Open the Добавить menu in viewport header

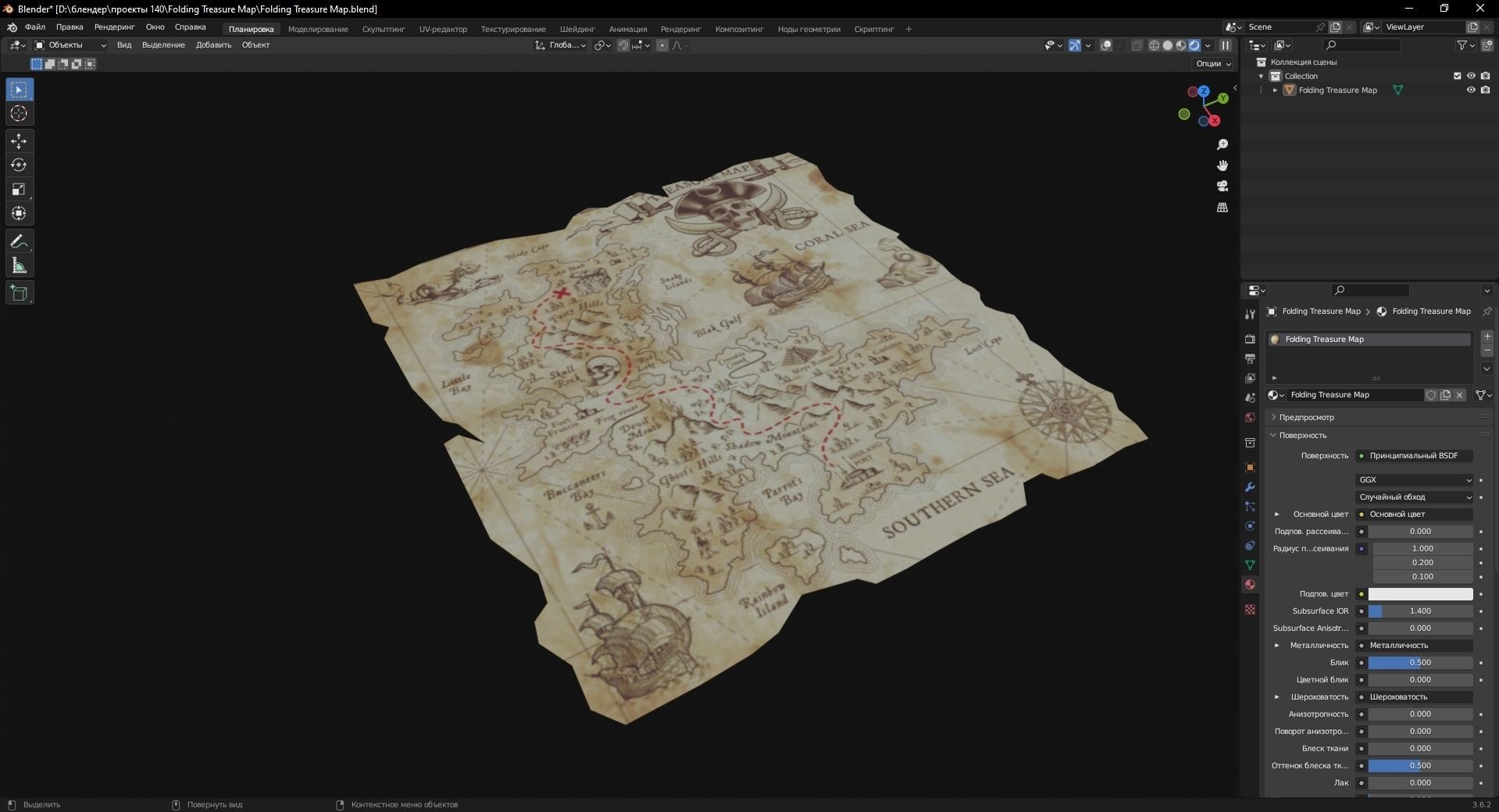(213, 45)
